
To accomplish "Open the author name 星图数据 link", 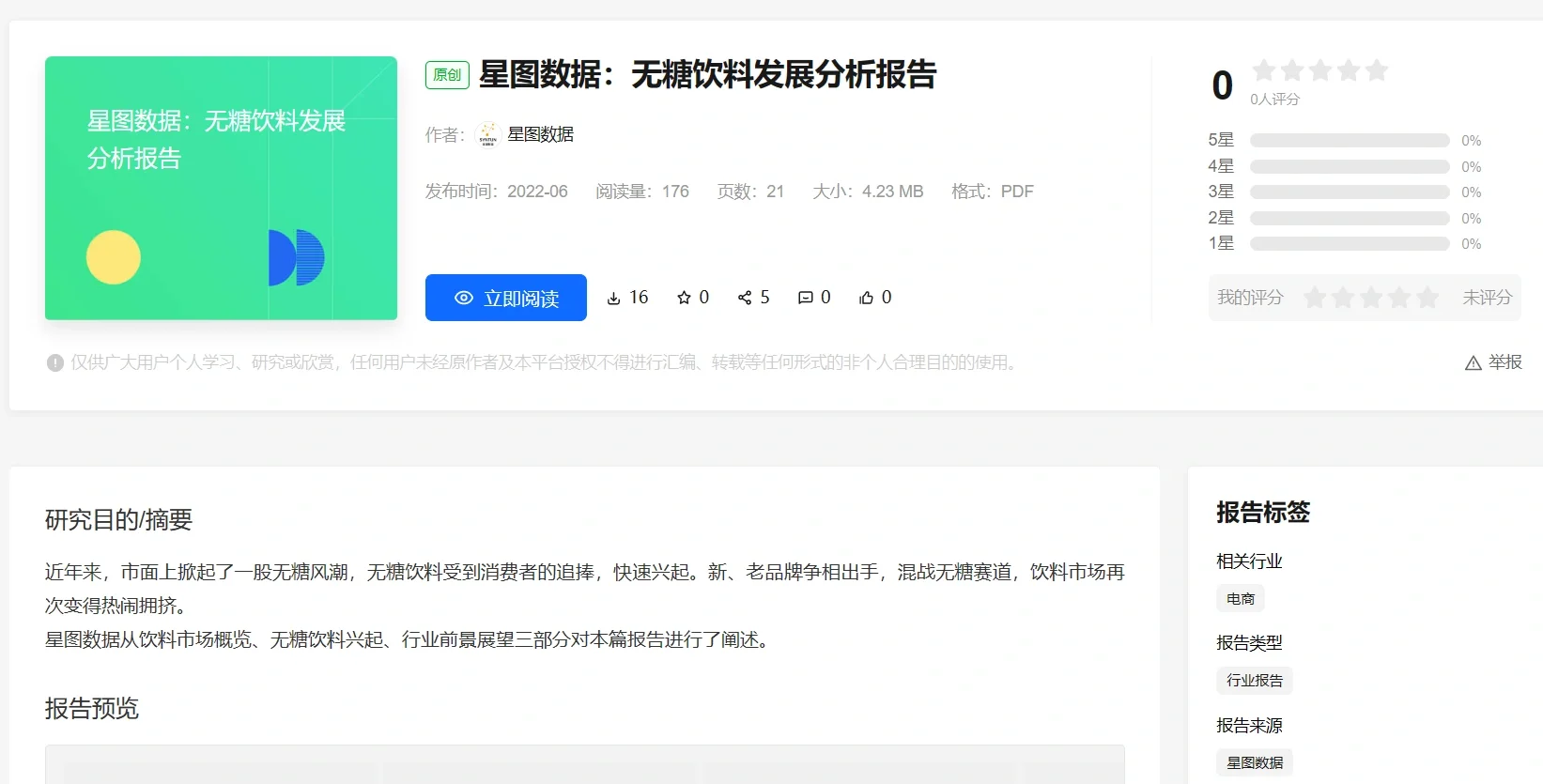I will [540, 134].
